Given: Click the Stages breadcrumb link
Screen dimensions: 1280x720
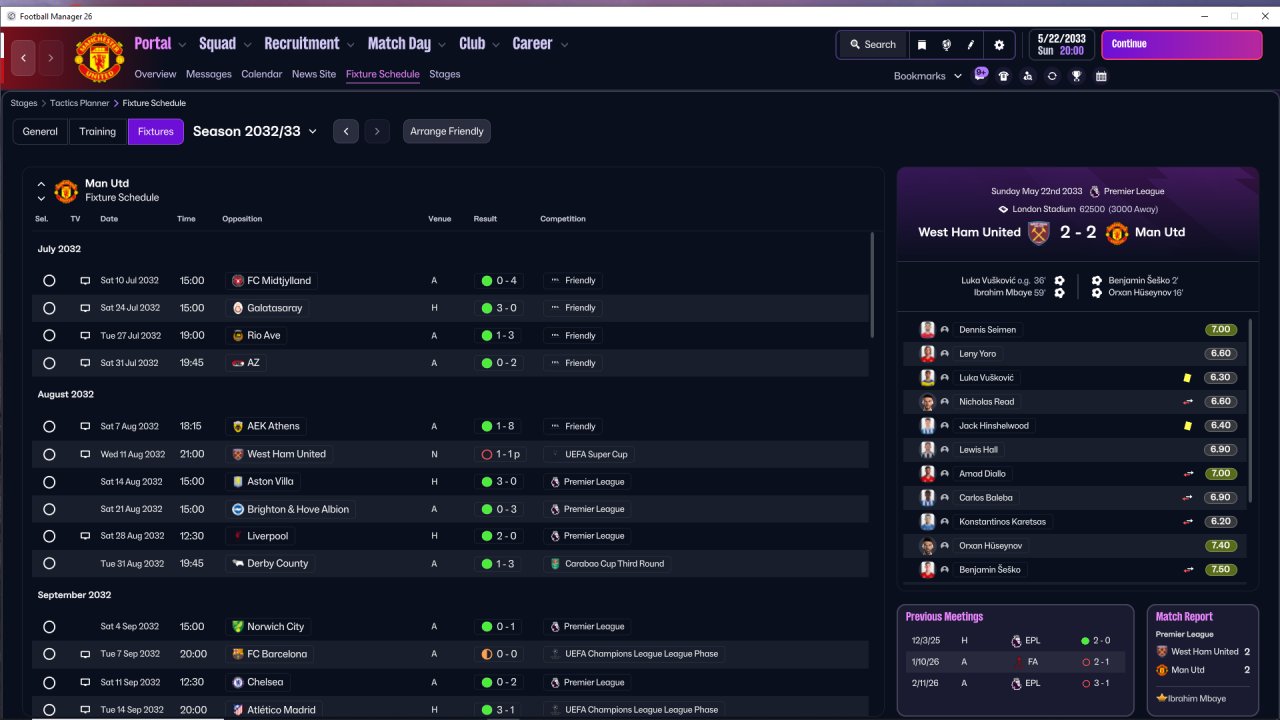Looking at the screenshot, I should click(x=24, y=103).
